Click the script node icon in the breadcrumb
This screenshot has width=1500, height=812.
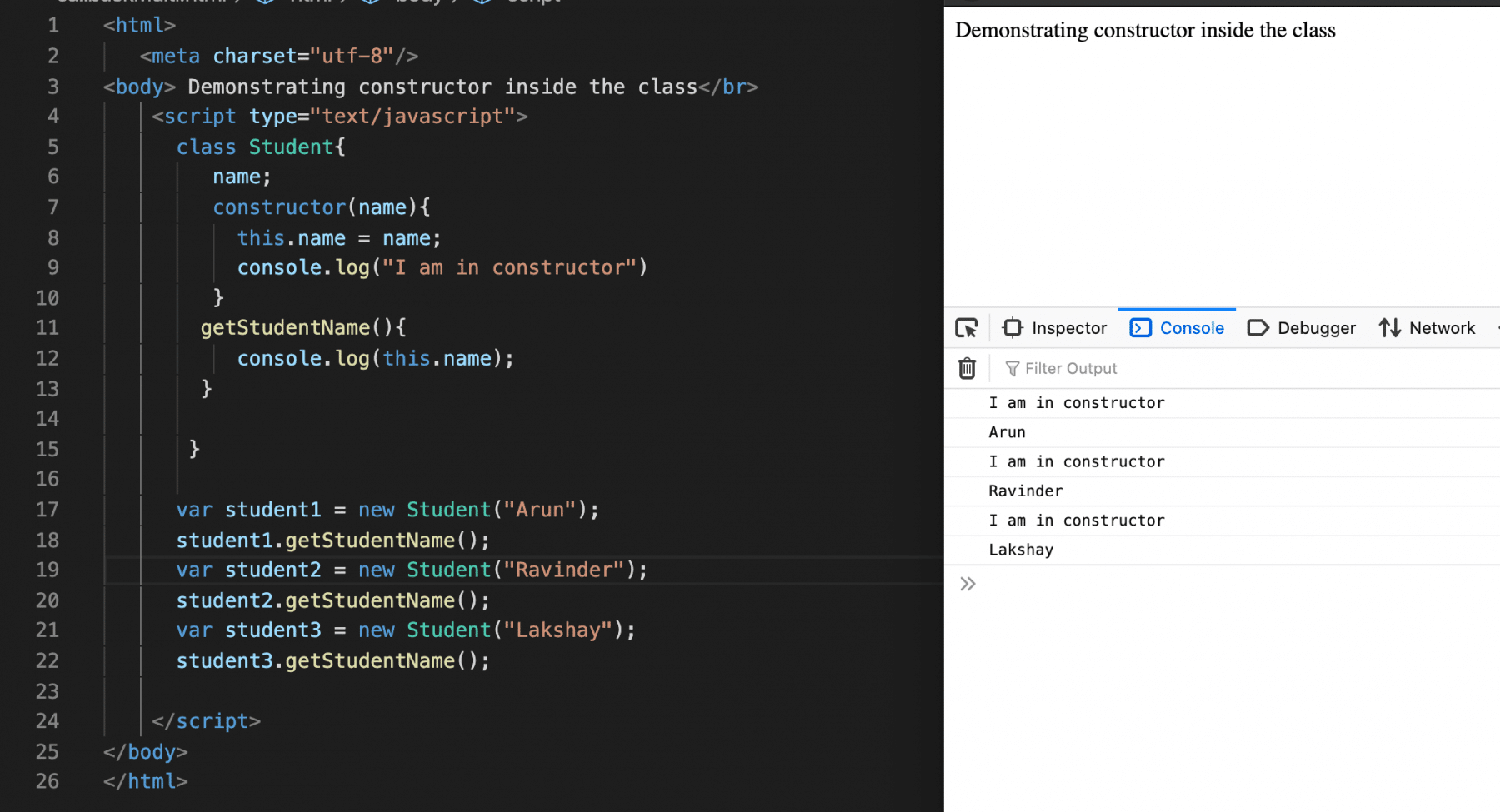(x=482, y=2)
